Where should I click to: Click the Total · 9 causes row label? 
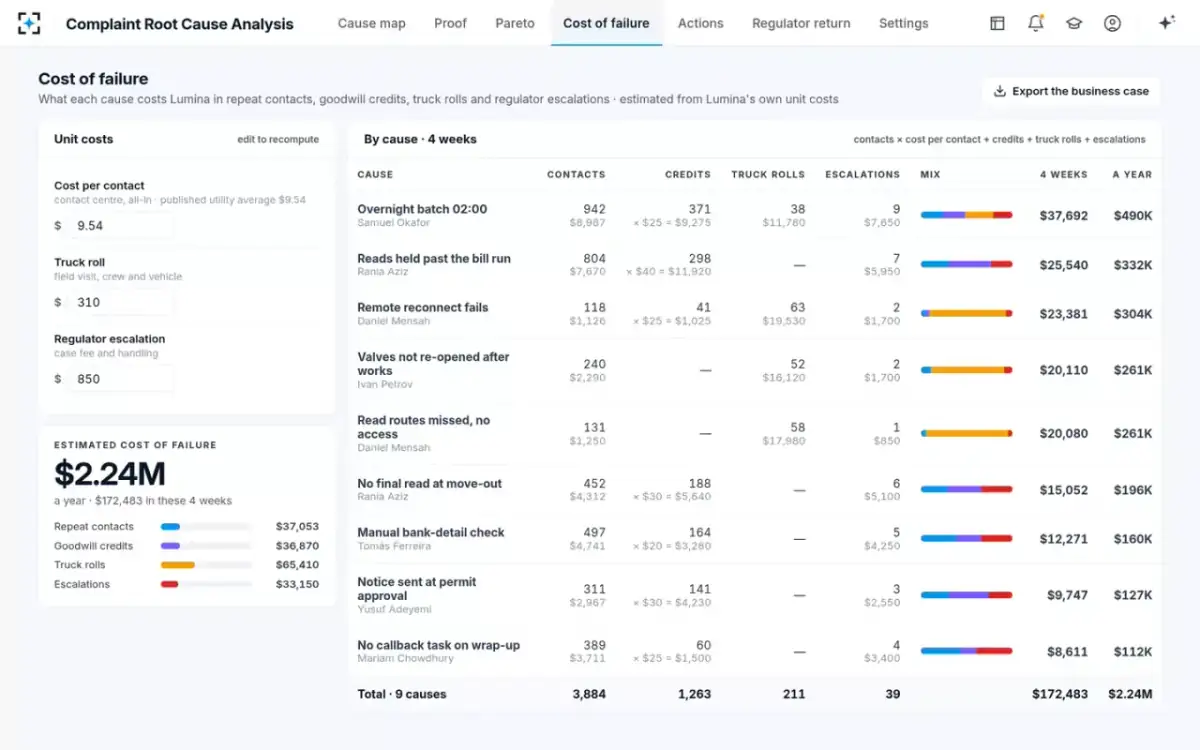click(402, 694)
